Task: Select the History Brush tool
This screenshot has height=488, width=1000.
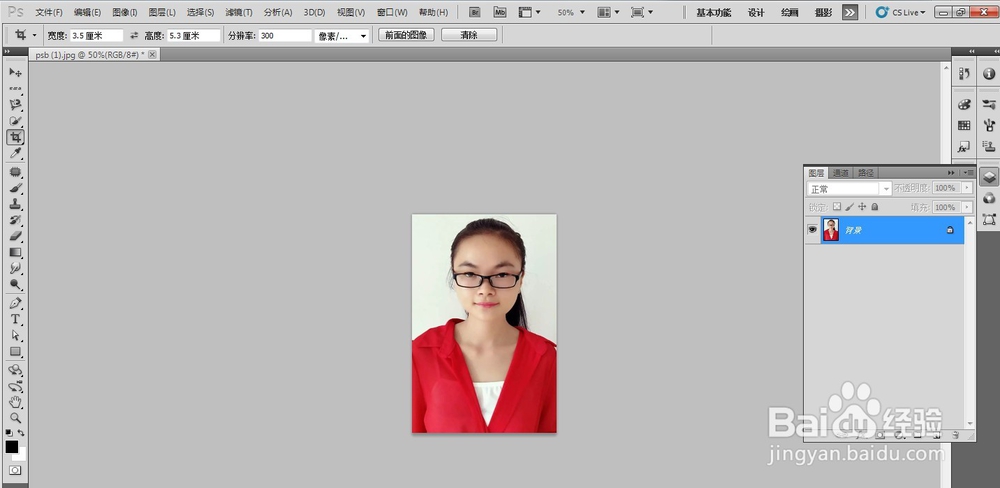Action: tap(15, 220)
